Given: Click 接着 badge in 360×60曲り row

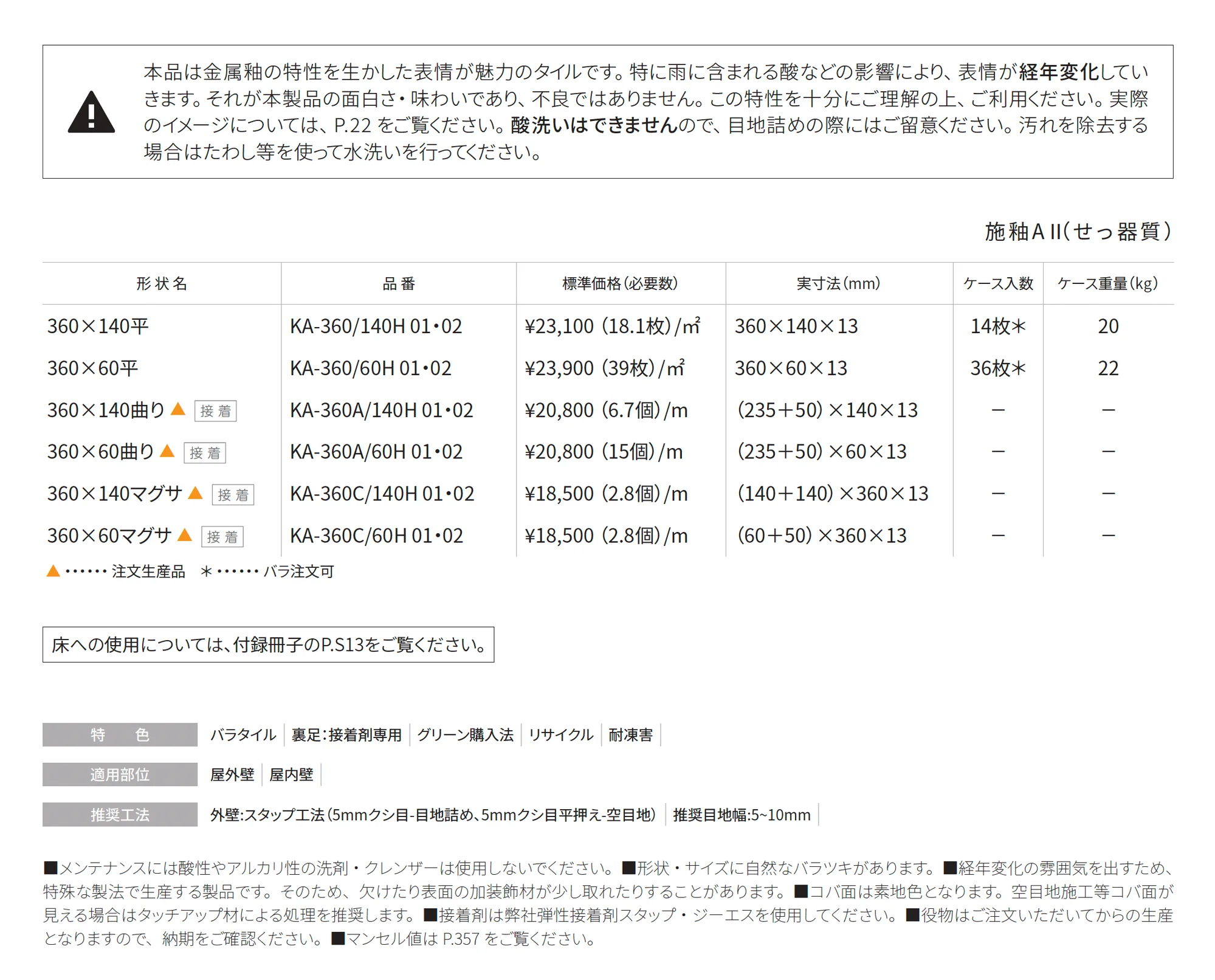Looking at the screenshot, I should click(205, 453).
